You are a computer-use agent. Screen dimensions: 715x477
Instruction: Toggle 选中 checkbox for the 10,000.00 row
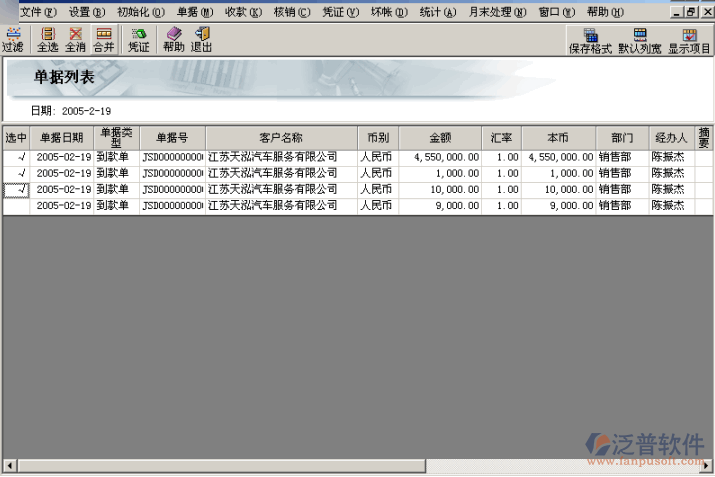tap(16, 190)
